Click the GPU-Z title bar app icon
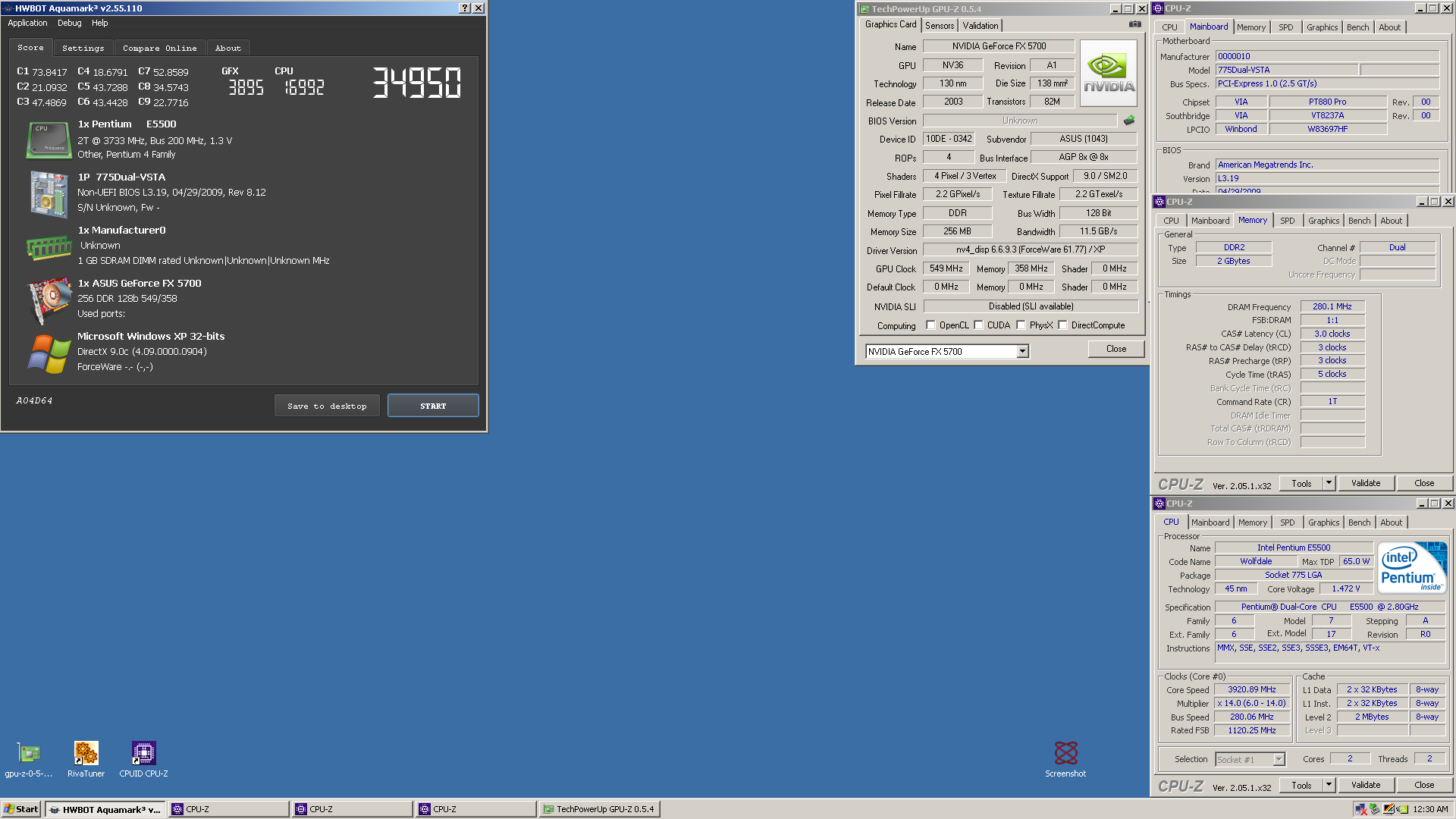Screen dimensions: 1456x819 (x=864, y=9)
